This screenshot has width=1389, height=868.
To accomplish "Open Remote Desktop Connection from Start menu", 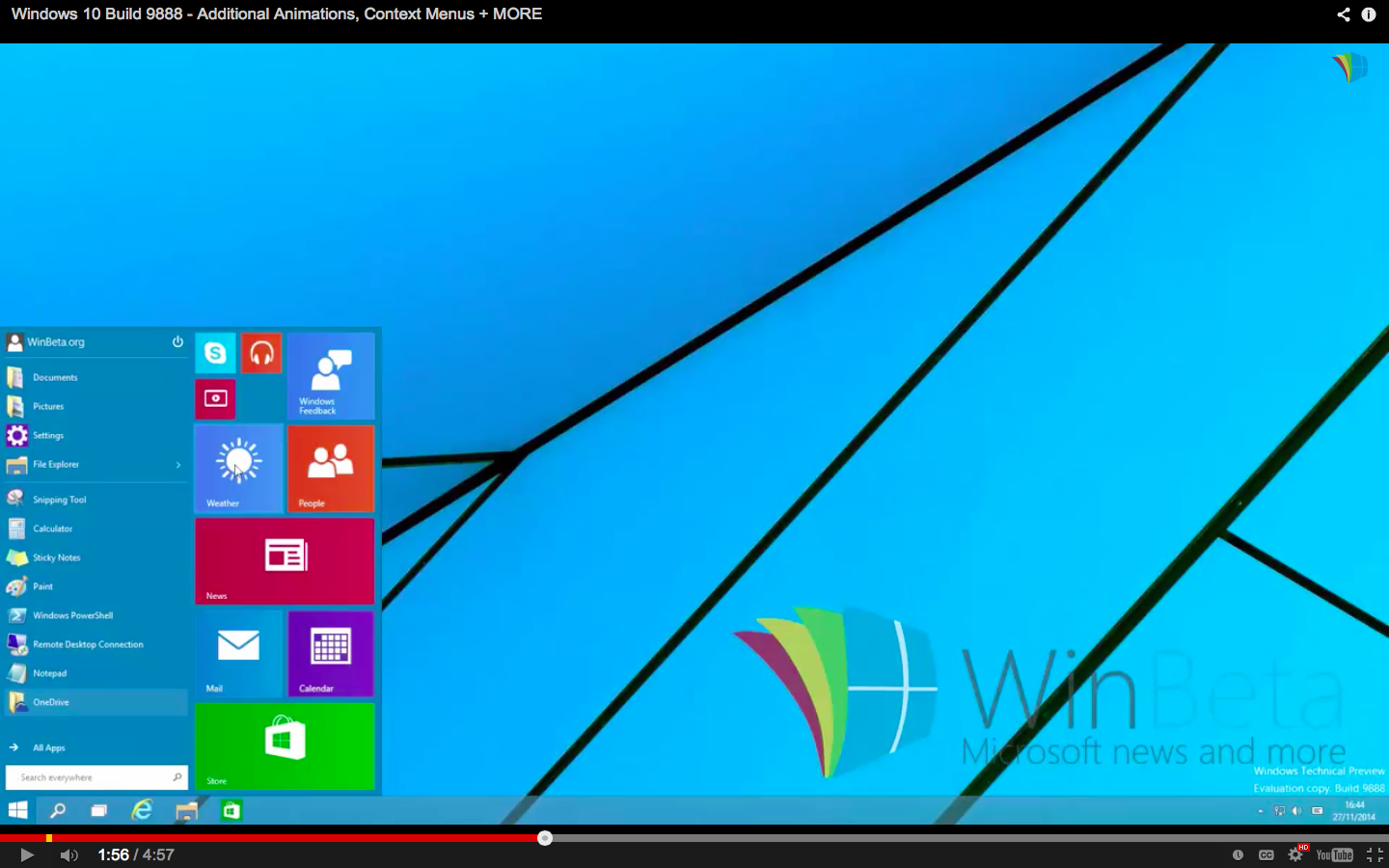I will click(x=96, y=644).
